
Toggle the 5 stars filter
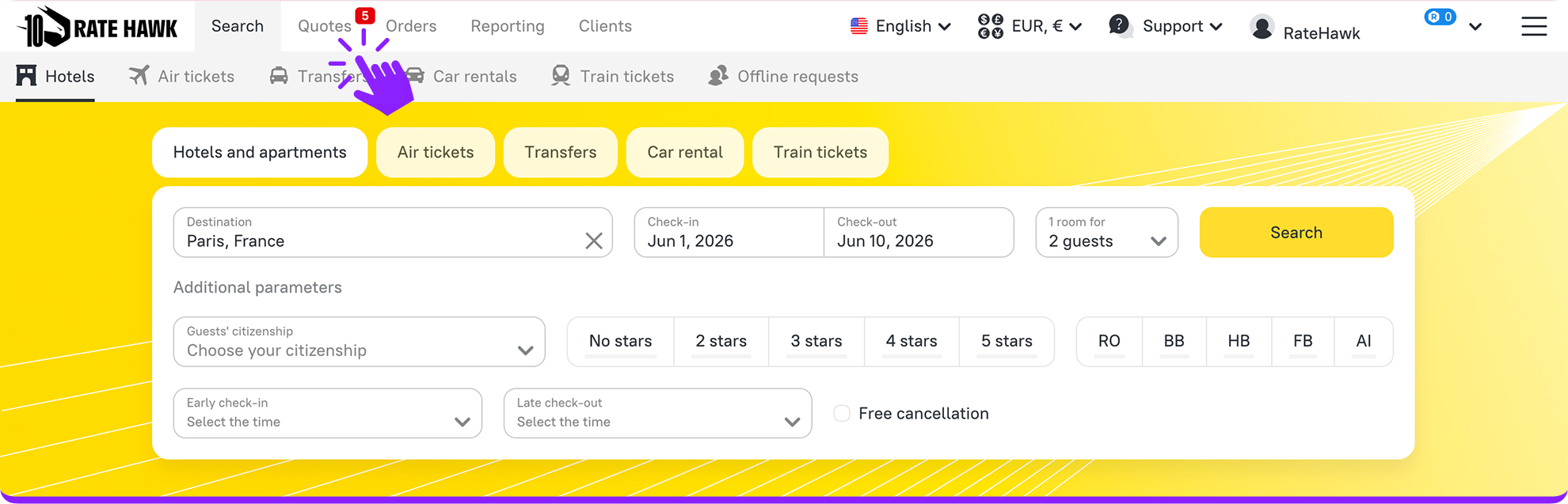pyautogui.click(x=1007, y=341)
